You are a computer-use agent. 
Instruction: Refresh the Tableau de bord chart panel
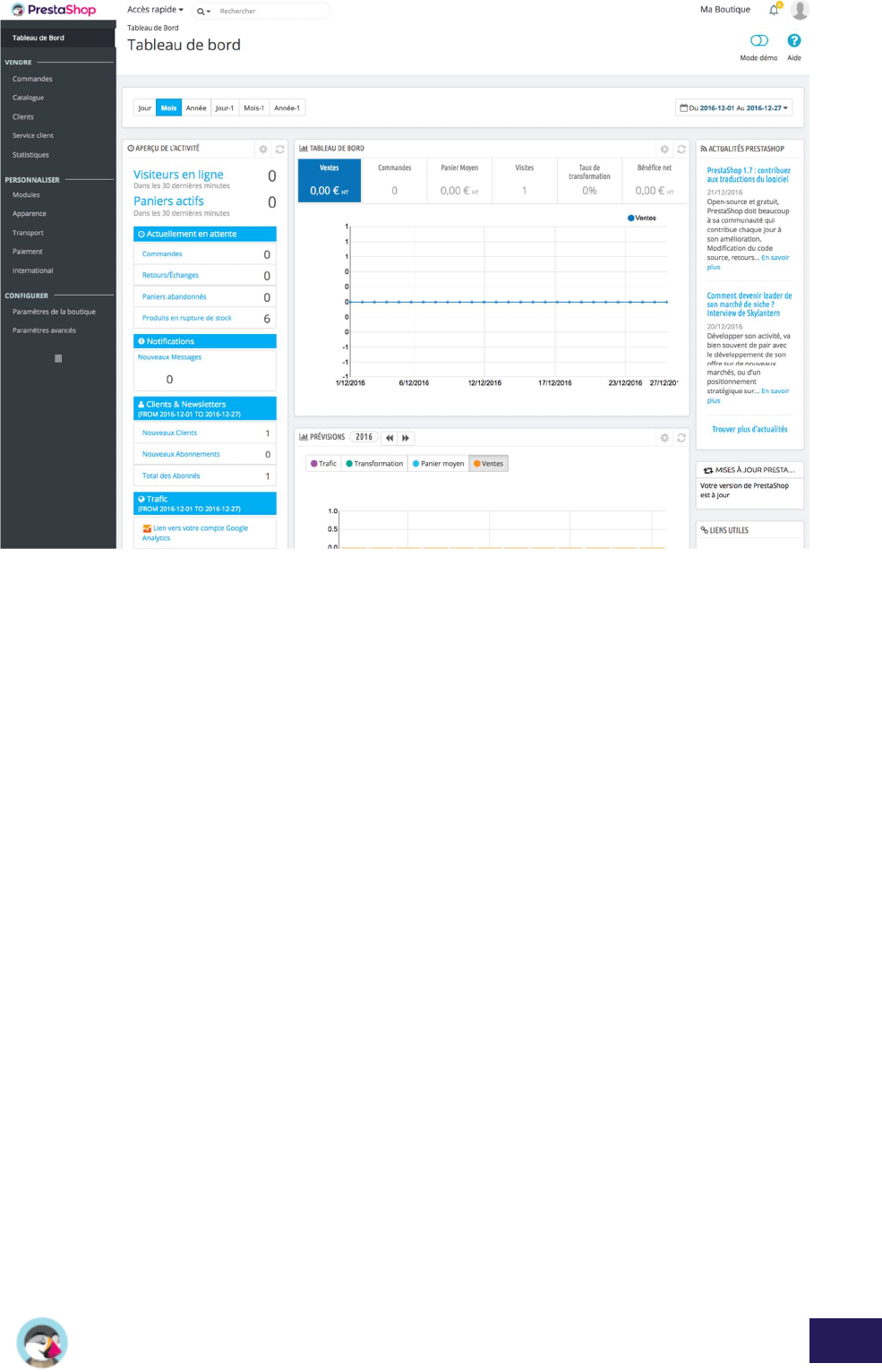click(681, 150)
